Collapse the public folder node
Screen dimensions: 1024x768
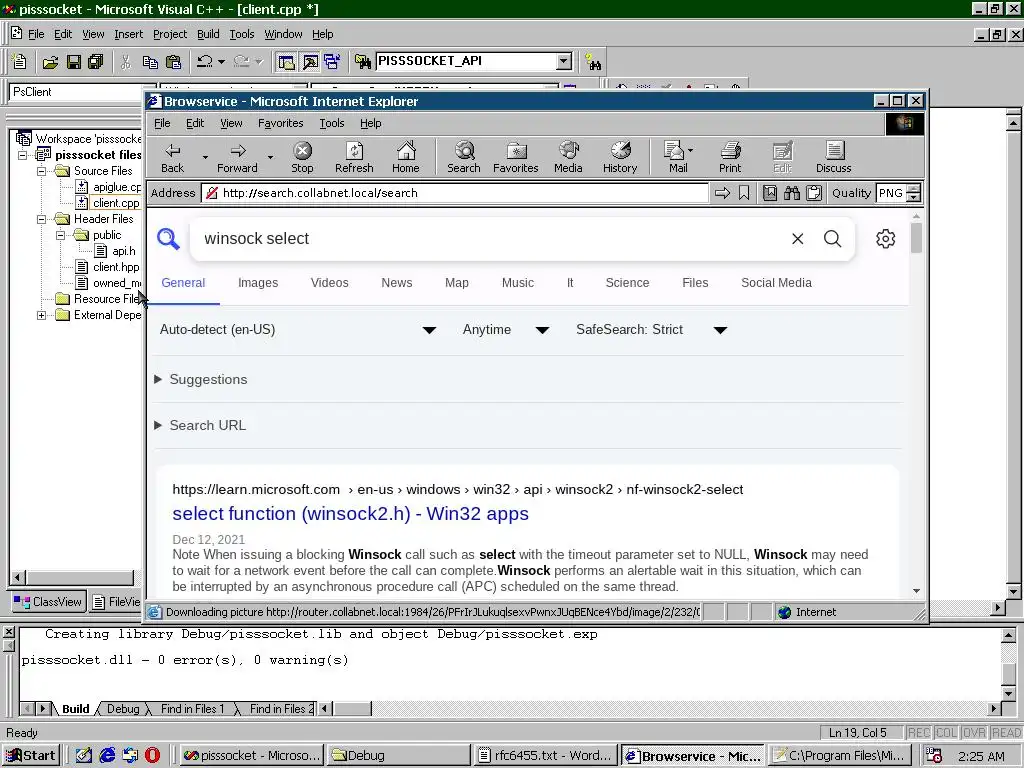(60, 235)
